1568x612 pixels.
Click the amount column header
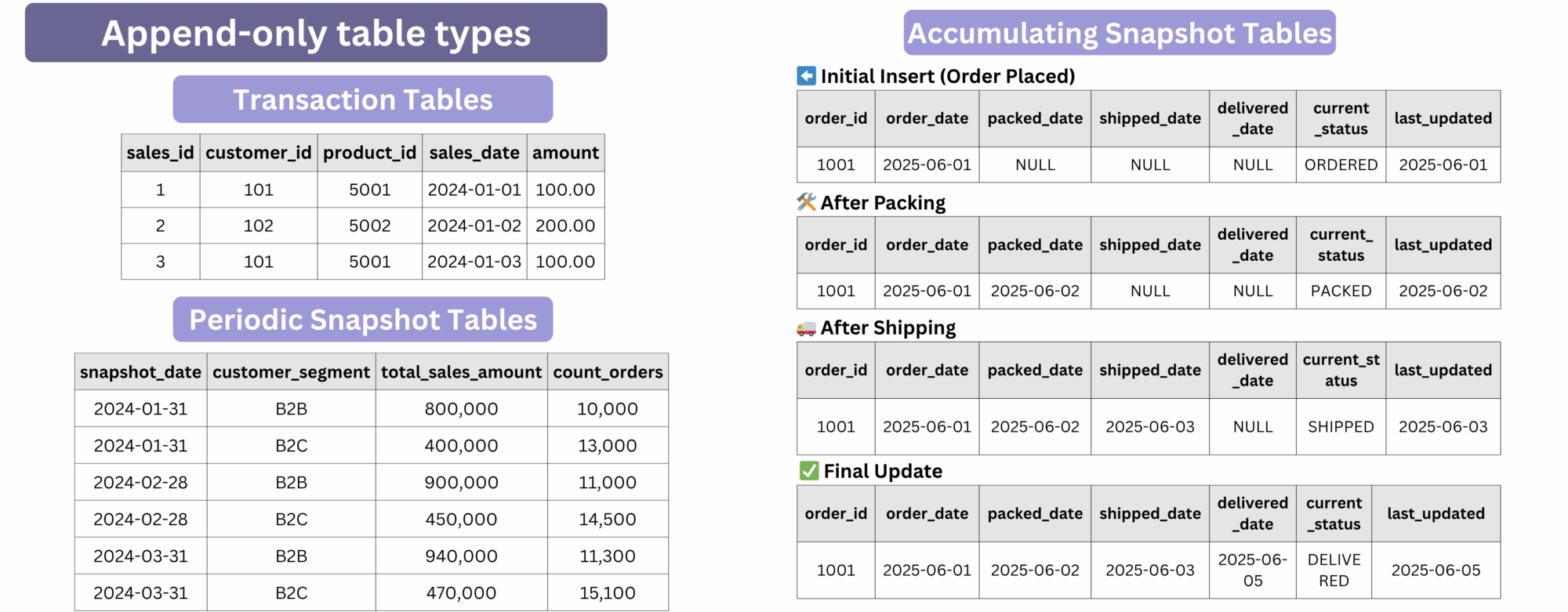pyautogui.click(x=565, y=153)
